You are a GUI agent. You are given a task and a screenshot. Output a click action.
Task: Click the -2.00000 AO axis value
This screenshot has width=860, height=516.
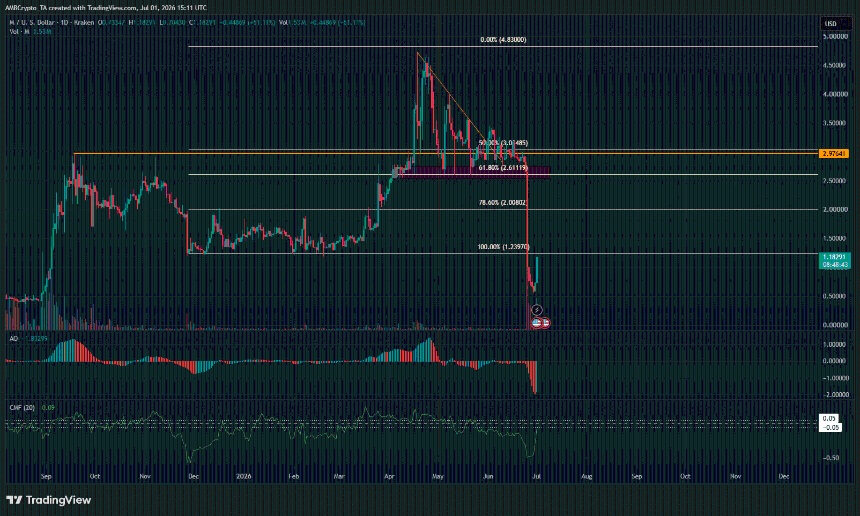(x=835, y=395)
